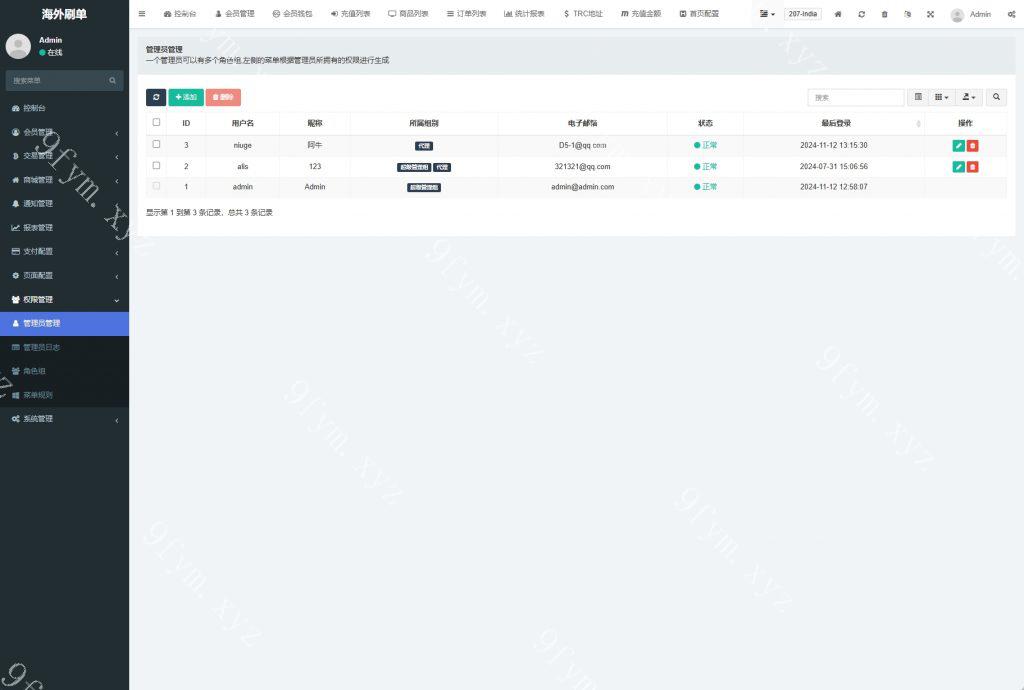Open the 会员钱包 tab in top navigation
Screen dimensions: 1024x690
(293, 14)
